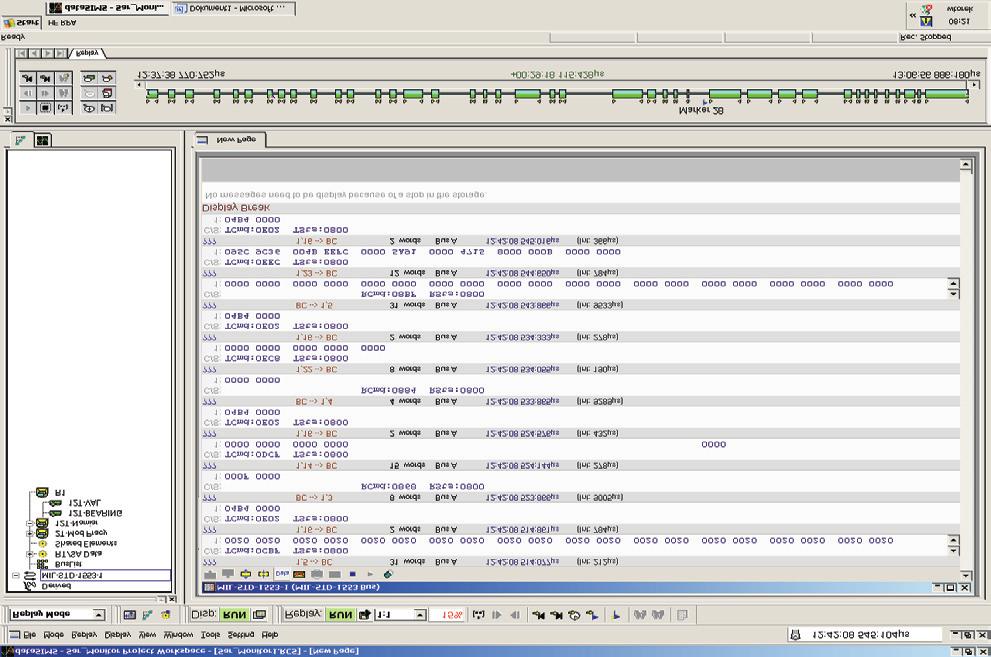Click the first grey book icon in bottom toolbar
Screen dimensions: 991x657
coord(640,615)
